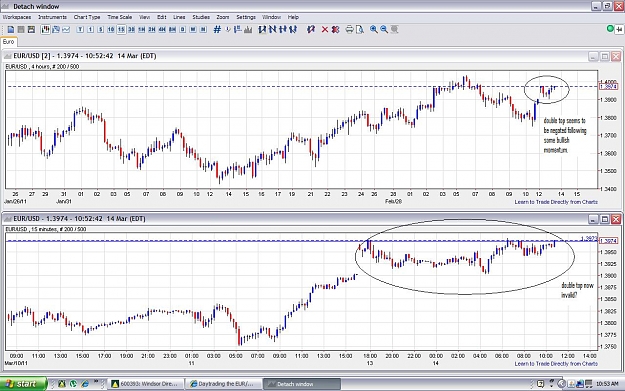Viewport: 625px width, 391px height.
Task: Select the Euro workspace tab
Action: pos(8,42)
